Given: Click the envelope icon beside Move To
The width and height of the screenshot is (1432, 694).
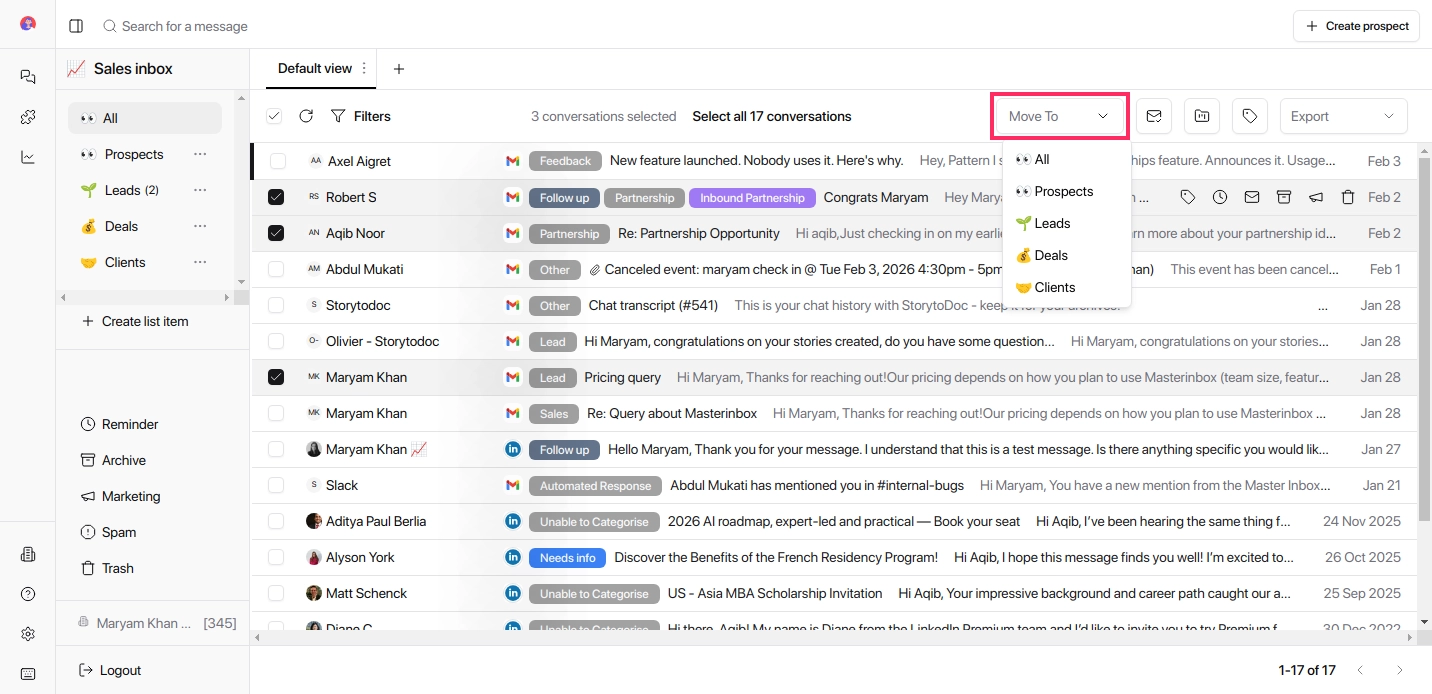Looking at the screenshot, I should coord(1153,116).
